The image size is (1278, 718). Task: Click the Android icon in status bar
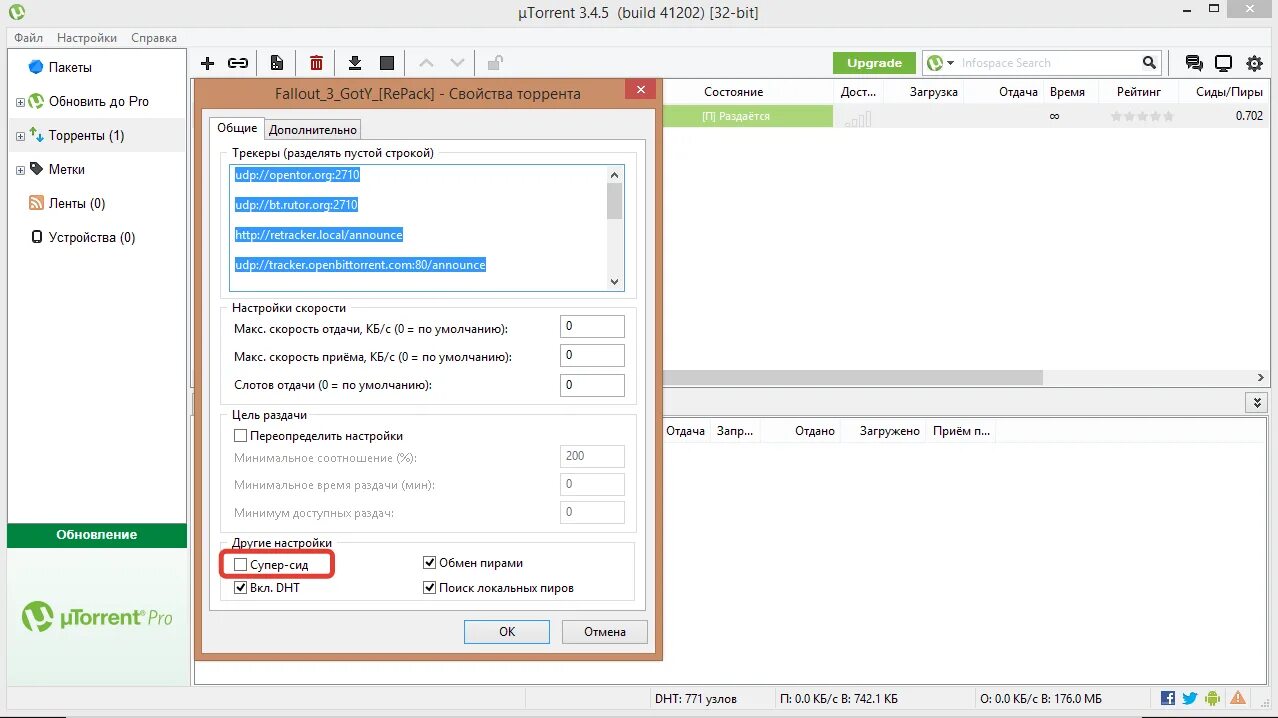point(1213,698)
